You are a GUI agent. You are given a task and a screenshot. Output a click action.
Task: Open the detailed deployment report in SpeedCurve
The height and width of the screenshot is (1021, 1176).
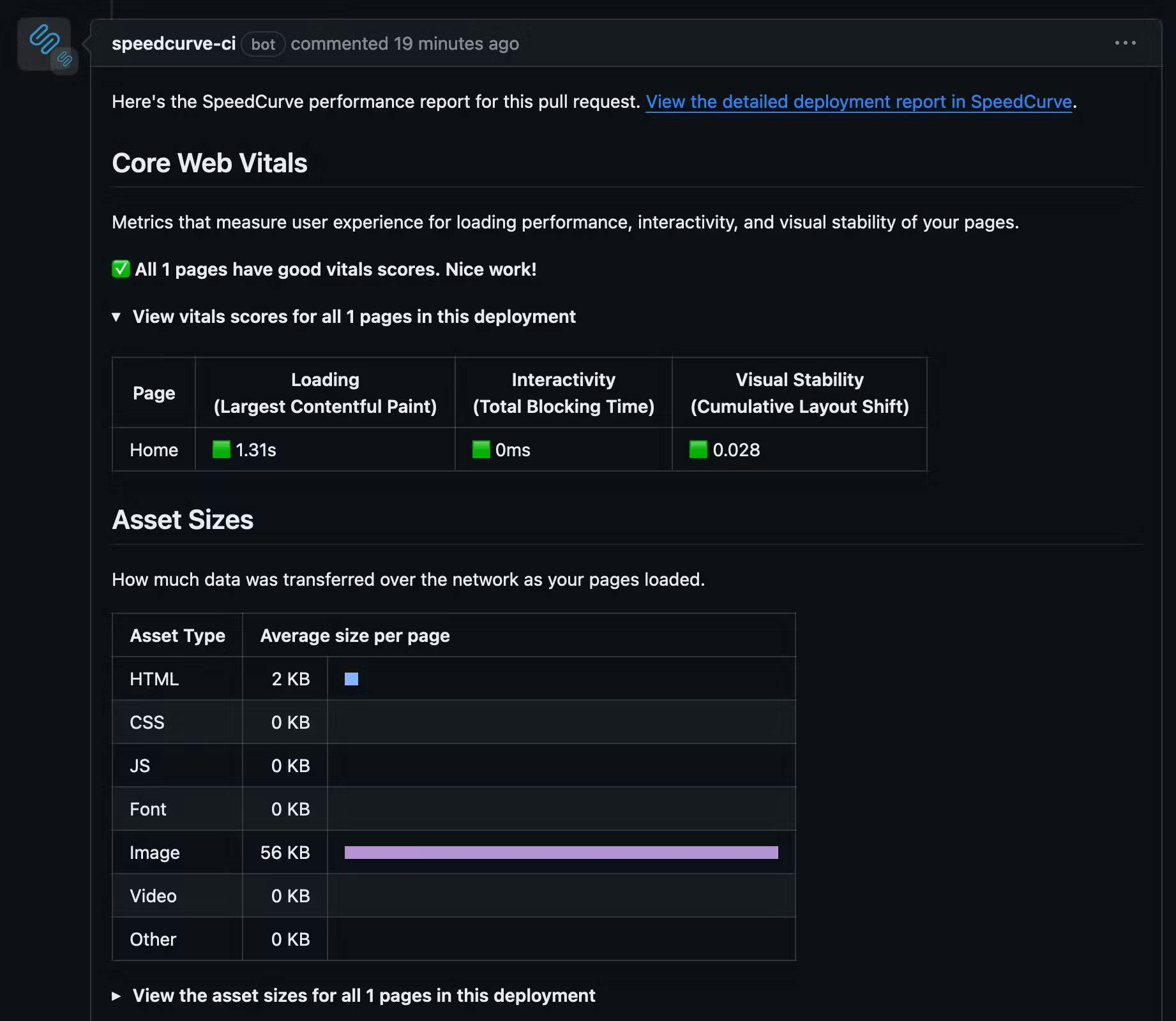click(858, 101)
